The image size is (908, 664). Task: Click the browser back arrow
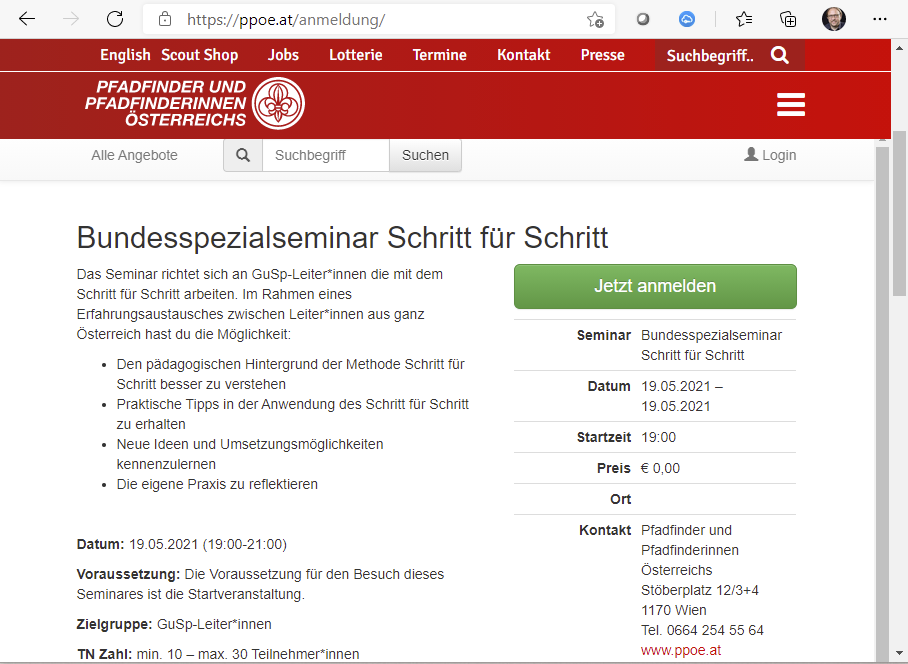(27, 19)
